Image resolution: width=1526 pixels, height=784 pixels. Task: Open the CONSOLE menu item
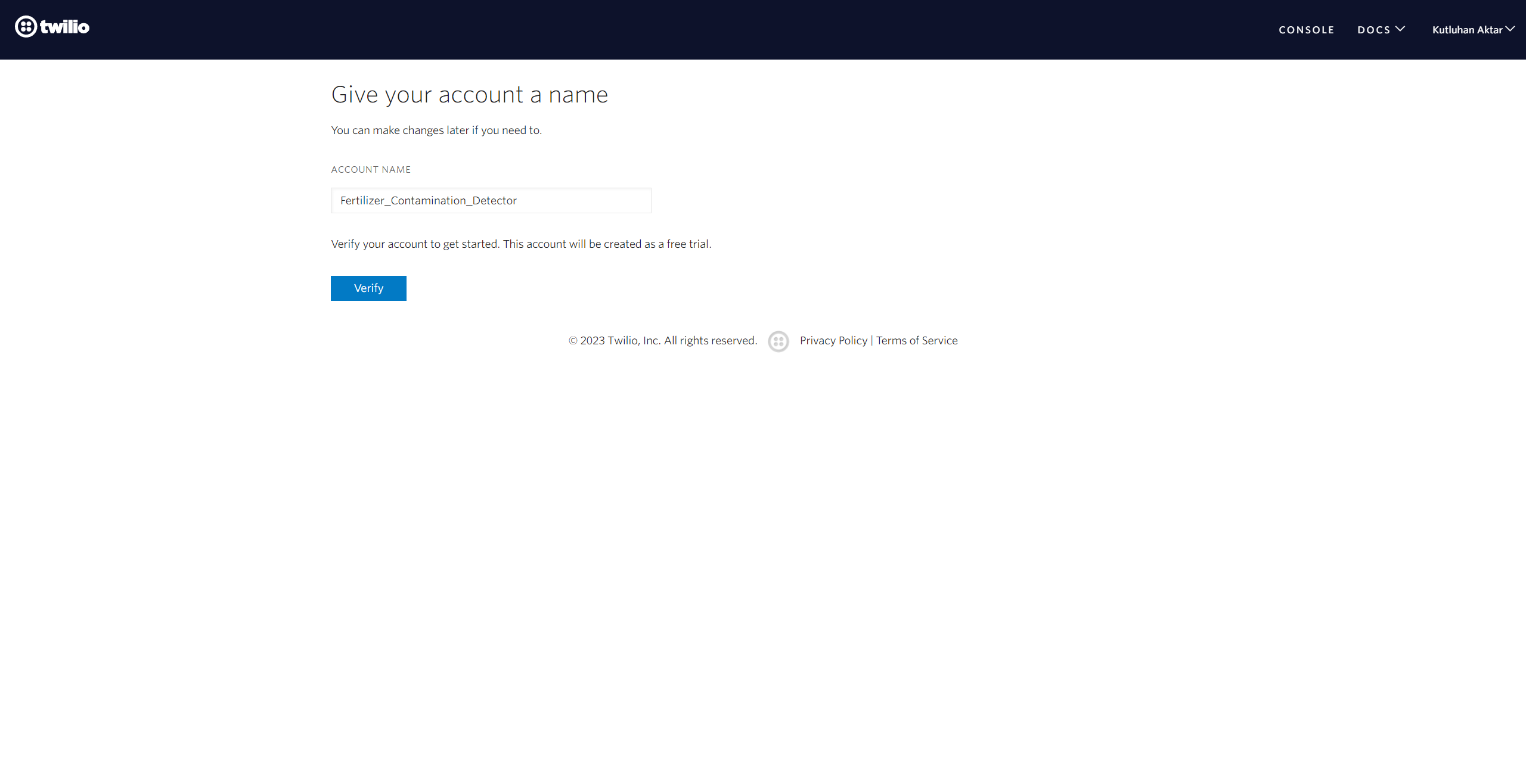coord(1306,30)
